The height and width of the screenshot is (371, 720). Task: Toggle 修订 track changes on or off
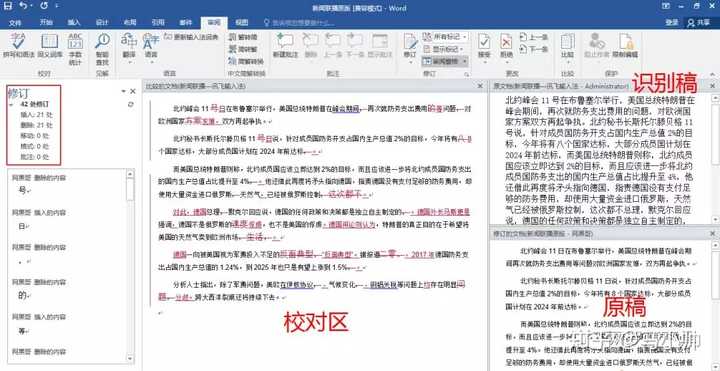410,45
